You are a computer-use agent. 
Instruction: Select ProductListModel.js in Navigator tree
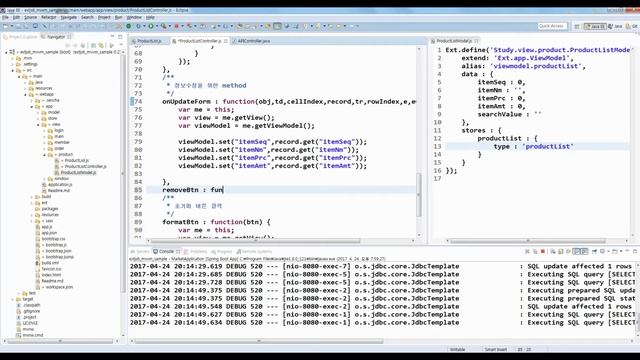78,173
